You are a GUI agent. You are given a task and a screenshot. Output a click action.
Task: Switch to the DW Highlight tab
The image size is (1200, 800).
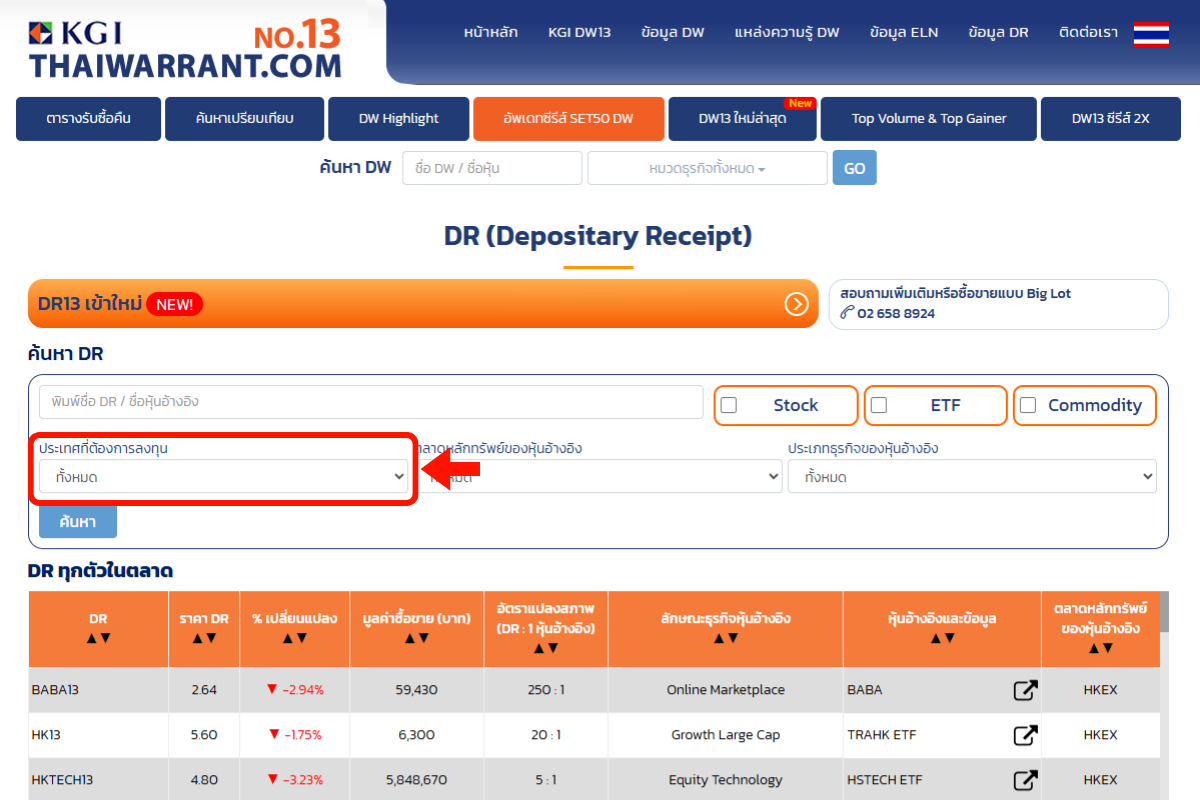[x=398, y=118]
